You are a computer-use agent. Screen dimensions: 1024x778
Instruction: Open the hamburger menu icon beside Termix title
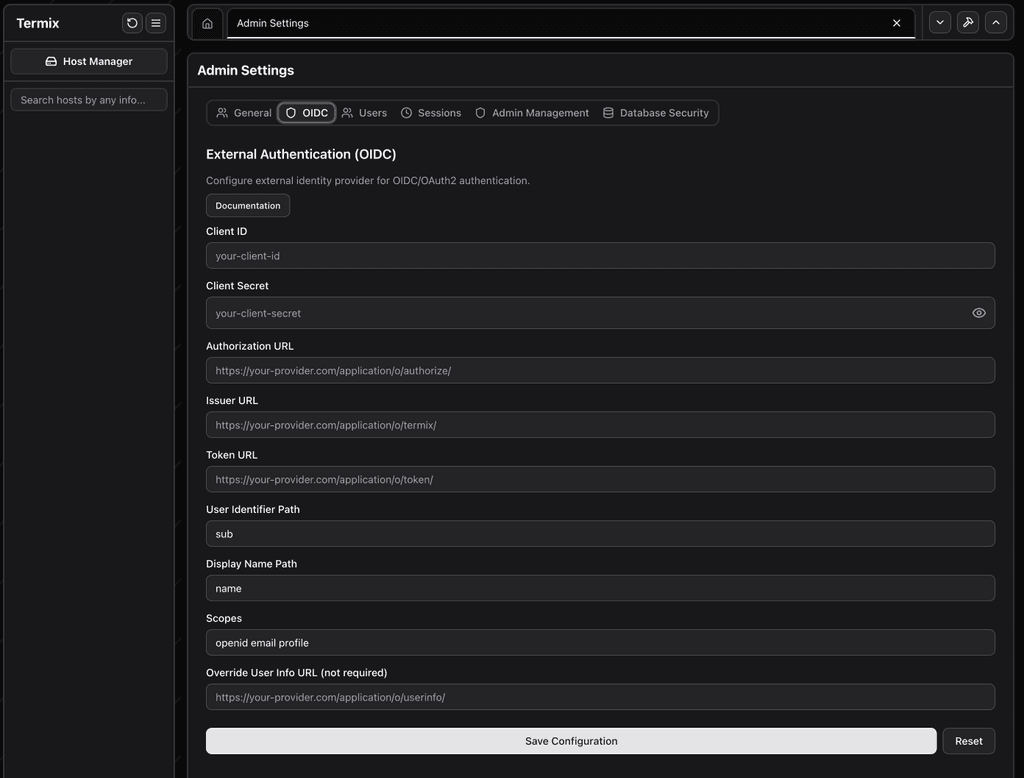click(155, 22)
